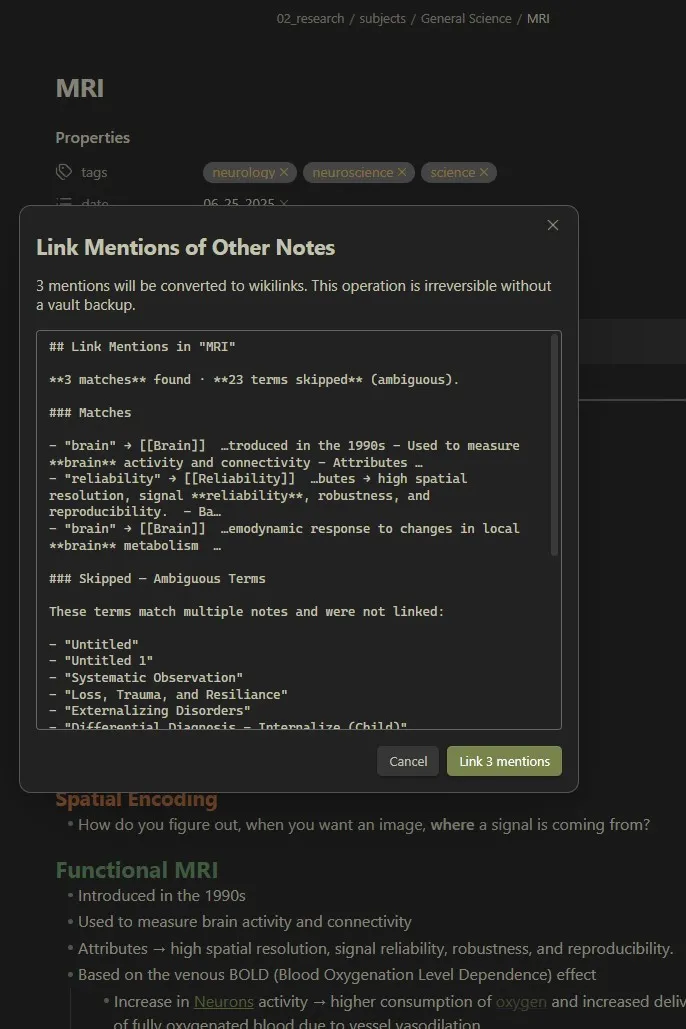
Task: Click "Skipped – Ambiguous Terms" heading
Action: [x=158, y=578]
